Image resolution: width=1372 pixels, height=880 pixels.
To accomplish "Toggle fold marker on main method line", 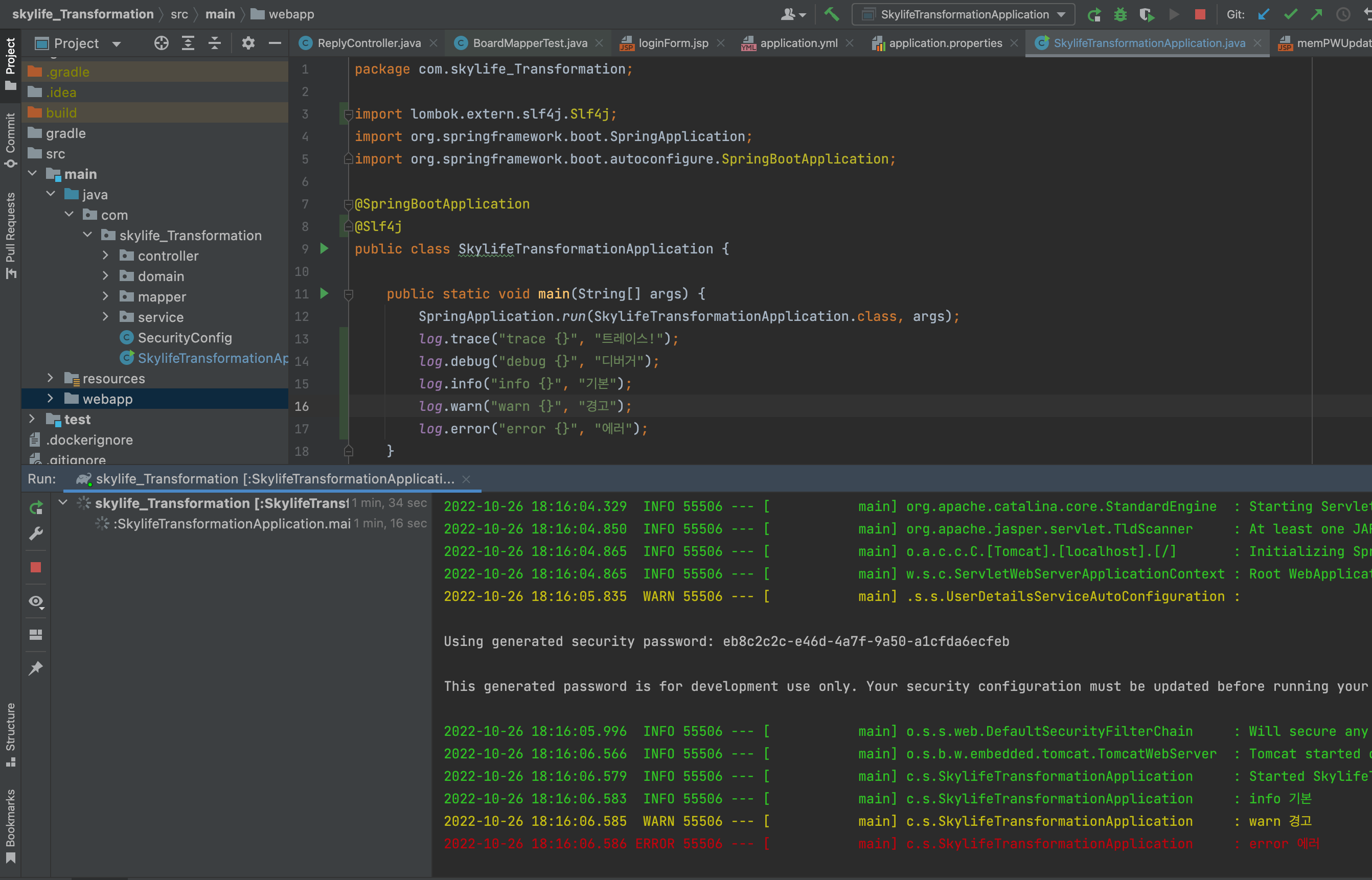I will tap(348, 294).
